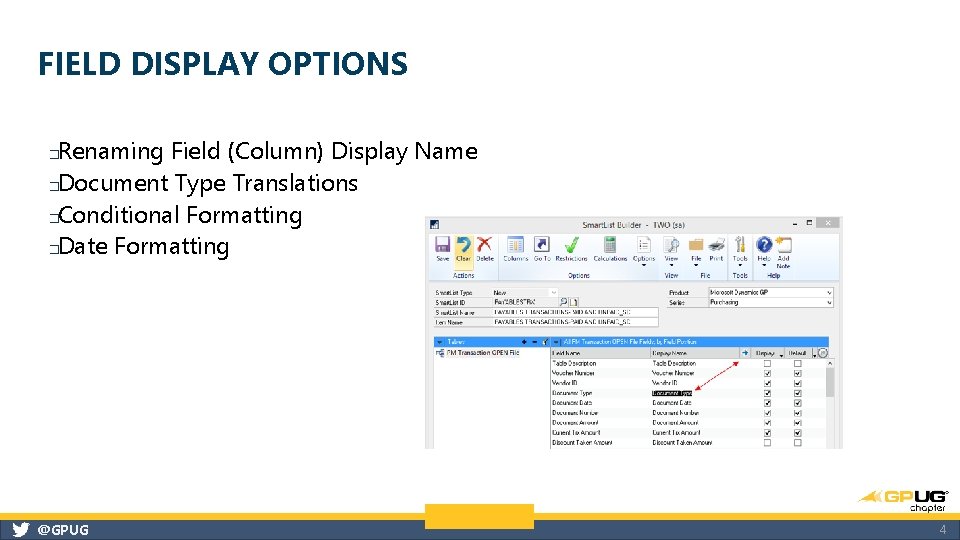Click the GPUG chapter logo
This screenshot has width=960, height=540.
pos(904,500)
